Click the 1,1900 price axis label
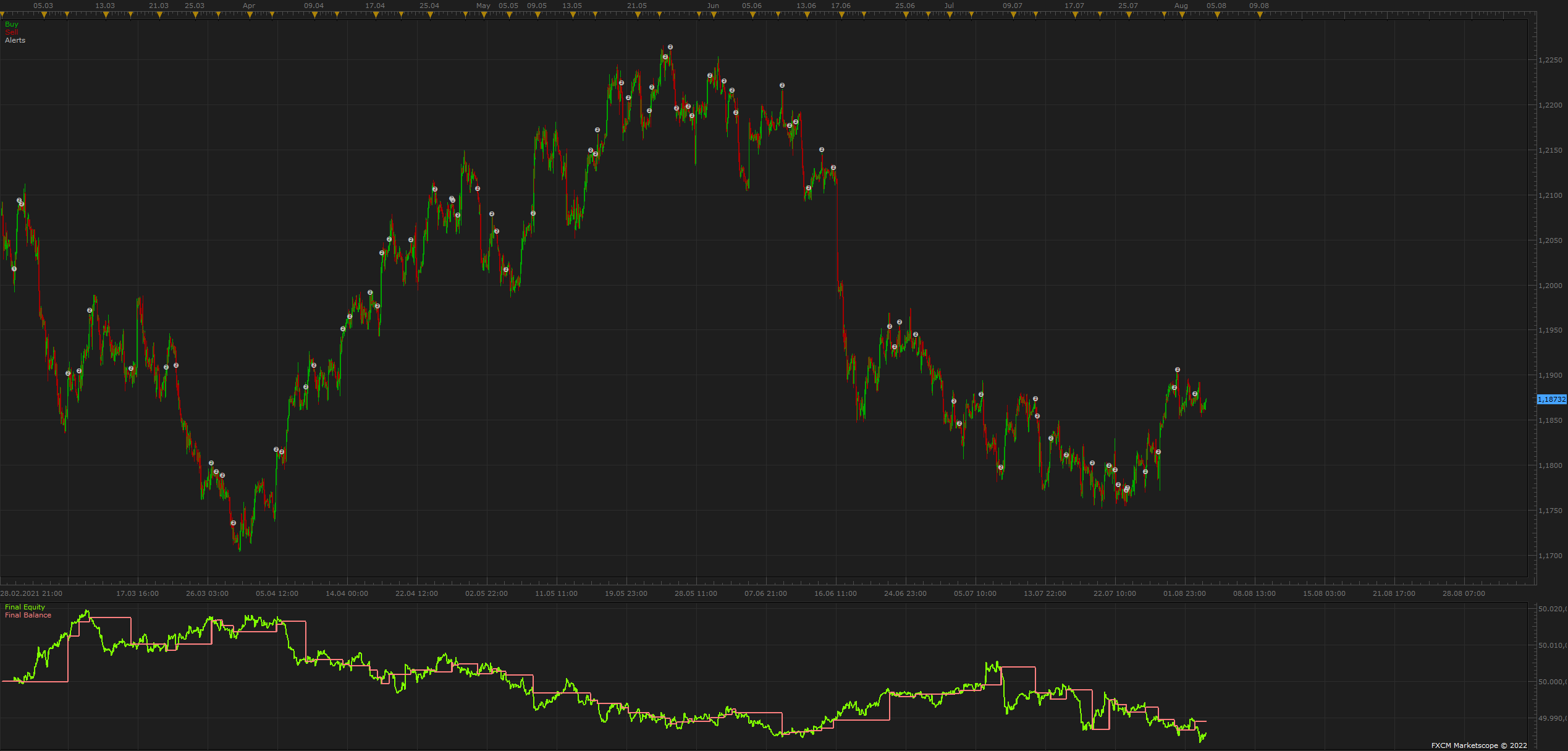The height and width of the screenshot is (751, 1568). 1550,375
